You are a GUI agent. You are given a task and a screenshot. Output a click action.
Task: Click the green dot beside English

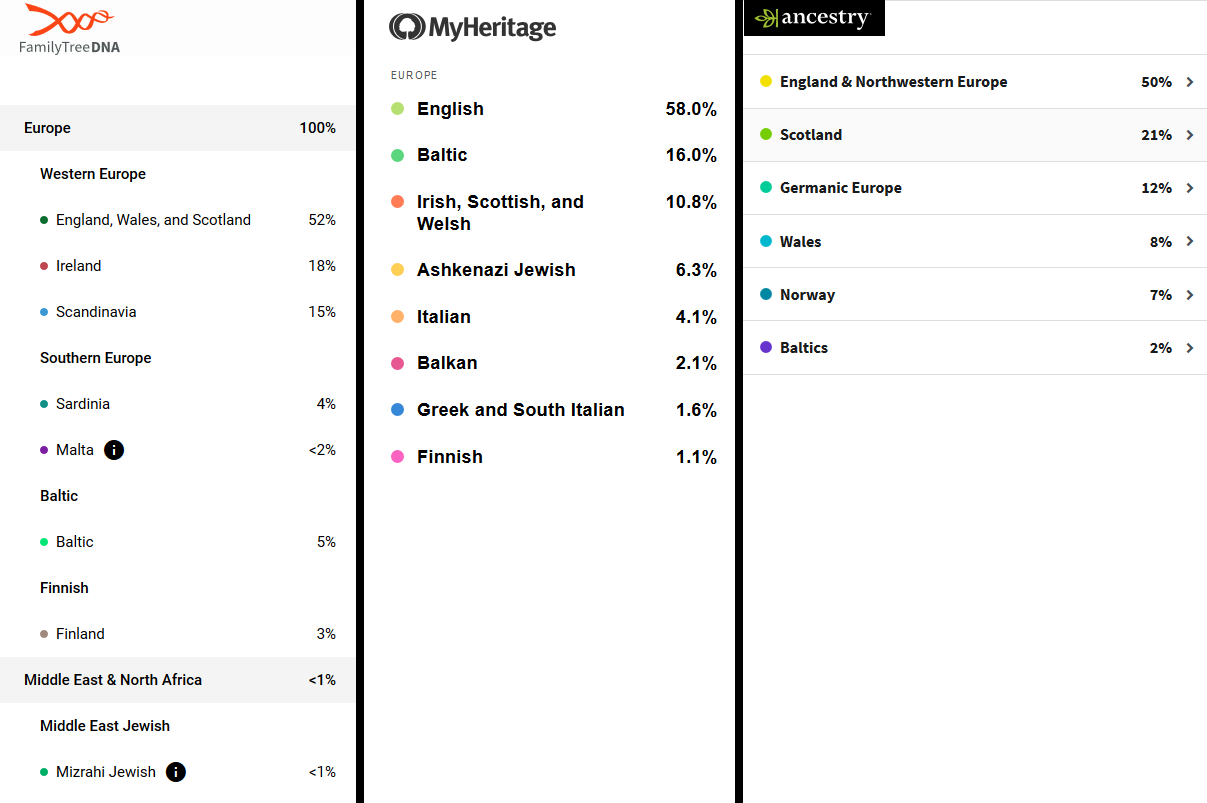pyautogui.click(x=398, y=109)
